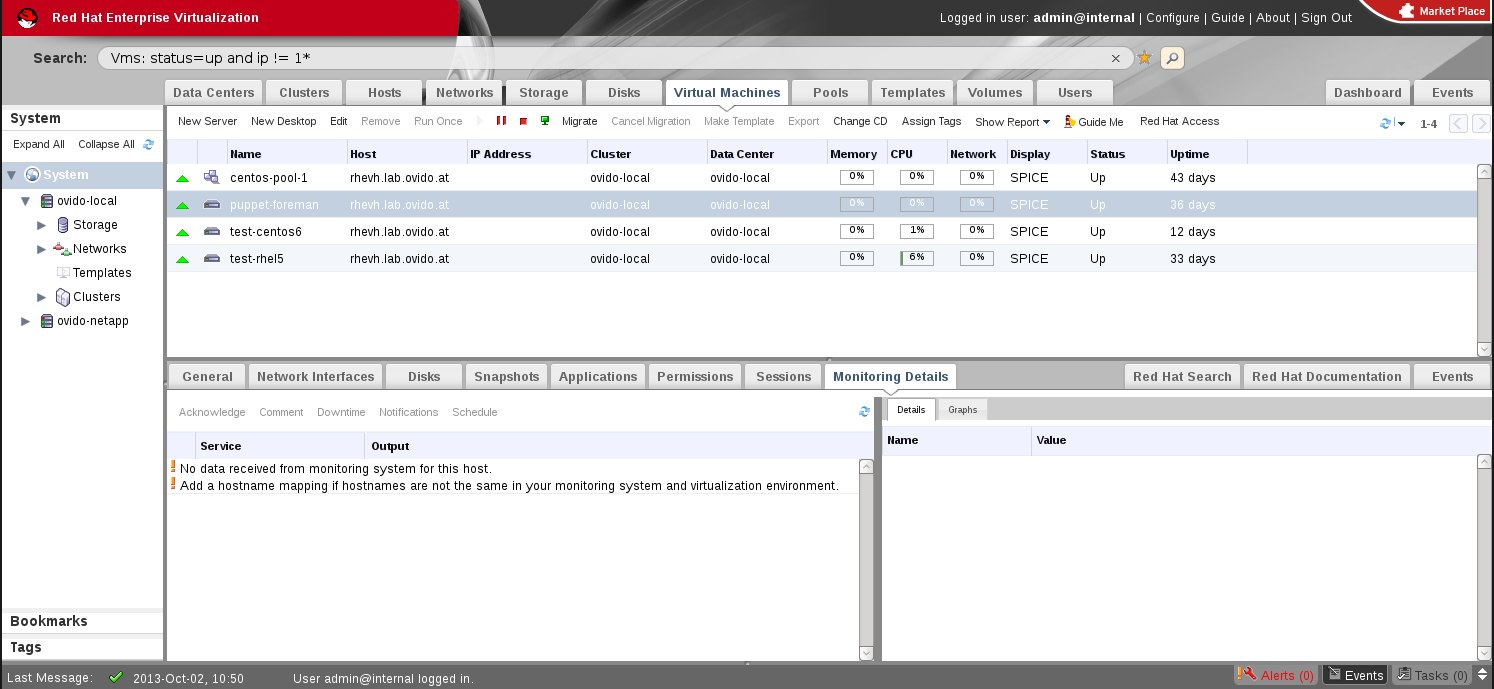Click the globe icon next to System

pos(31,175)
